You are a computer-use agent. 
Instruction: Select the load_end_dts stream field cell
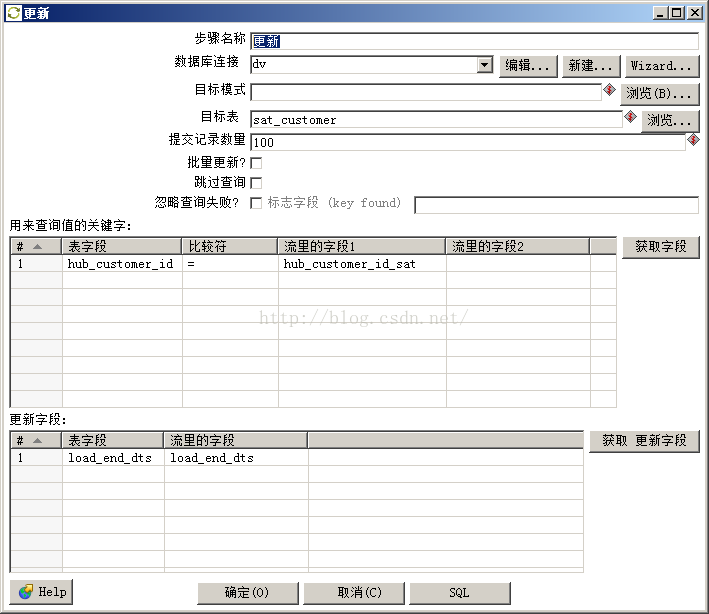(236, 458)
